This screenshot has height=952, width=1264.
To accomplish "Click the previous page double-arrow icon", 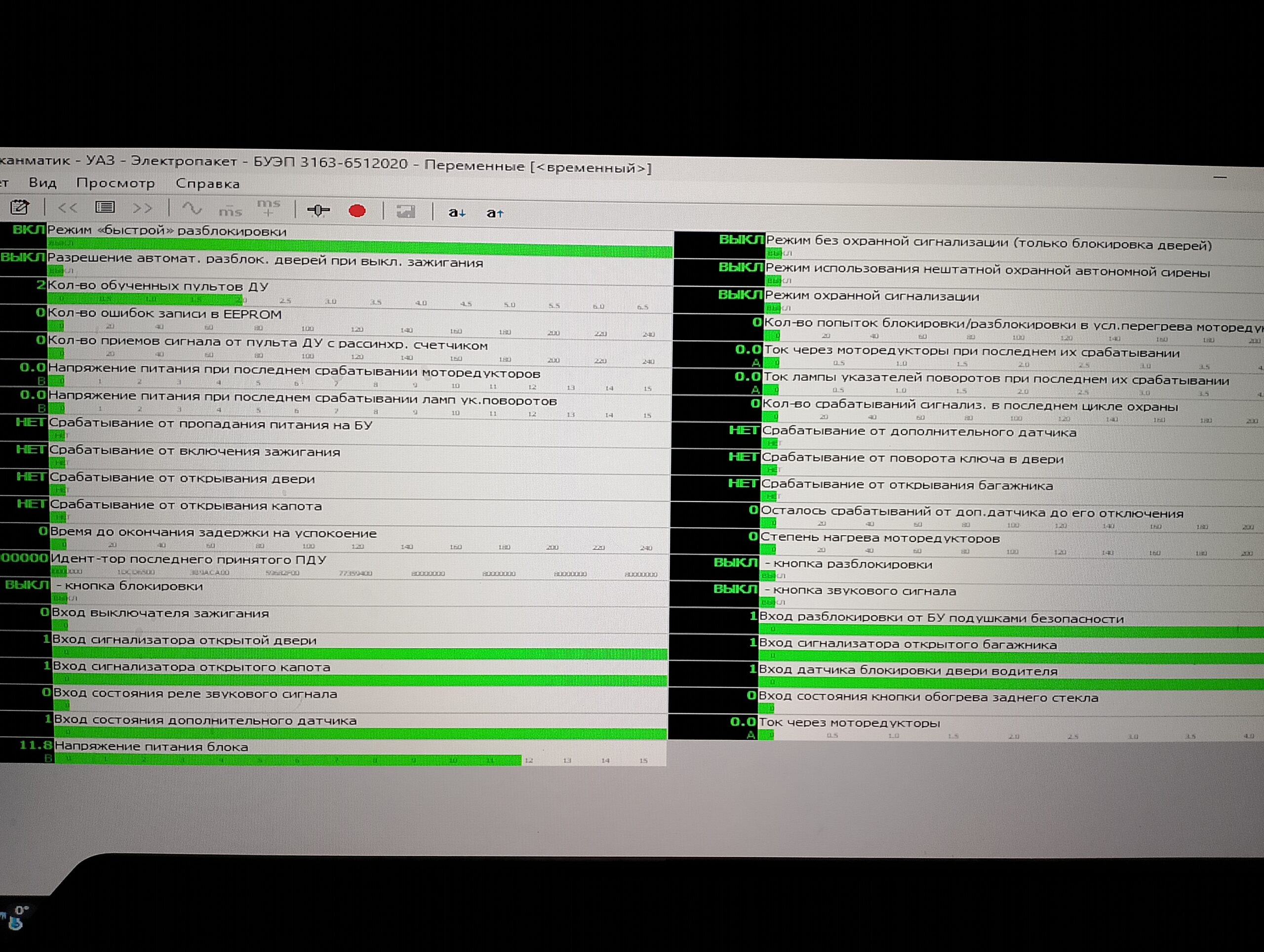I will (68, 207).
